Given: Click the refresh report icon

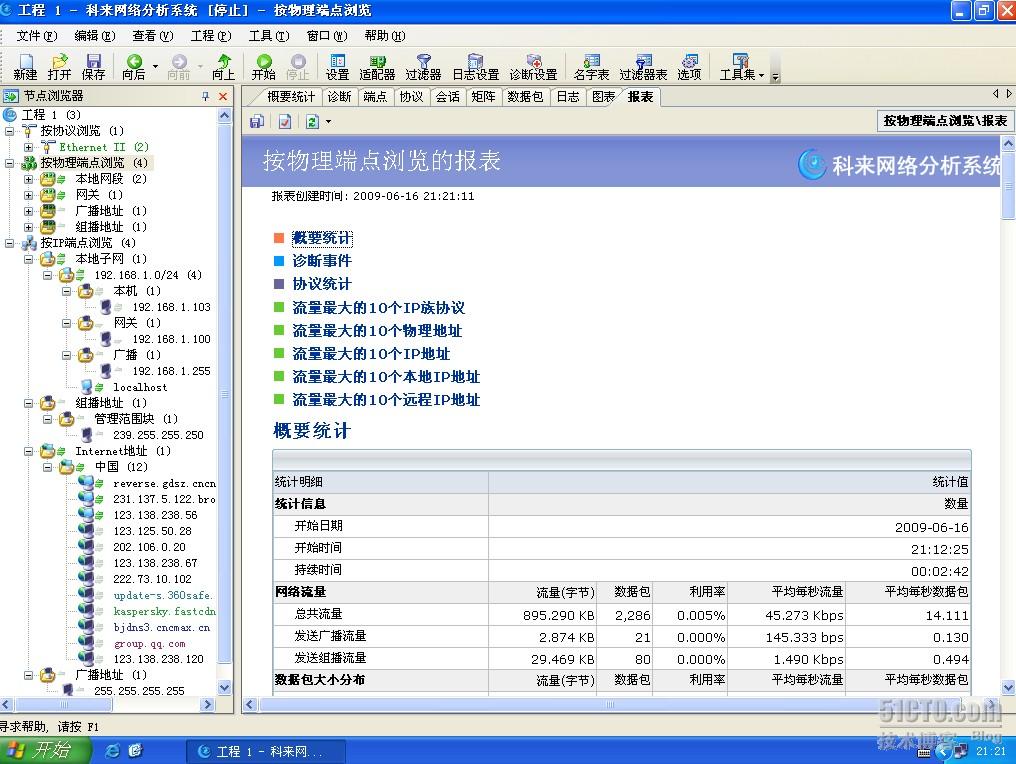Looking at the screenshot, I should [312, 121].
